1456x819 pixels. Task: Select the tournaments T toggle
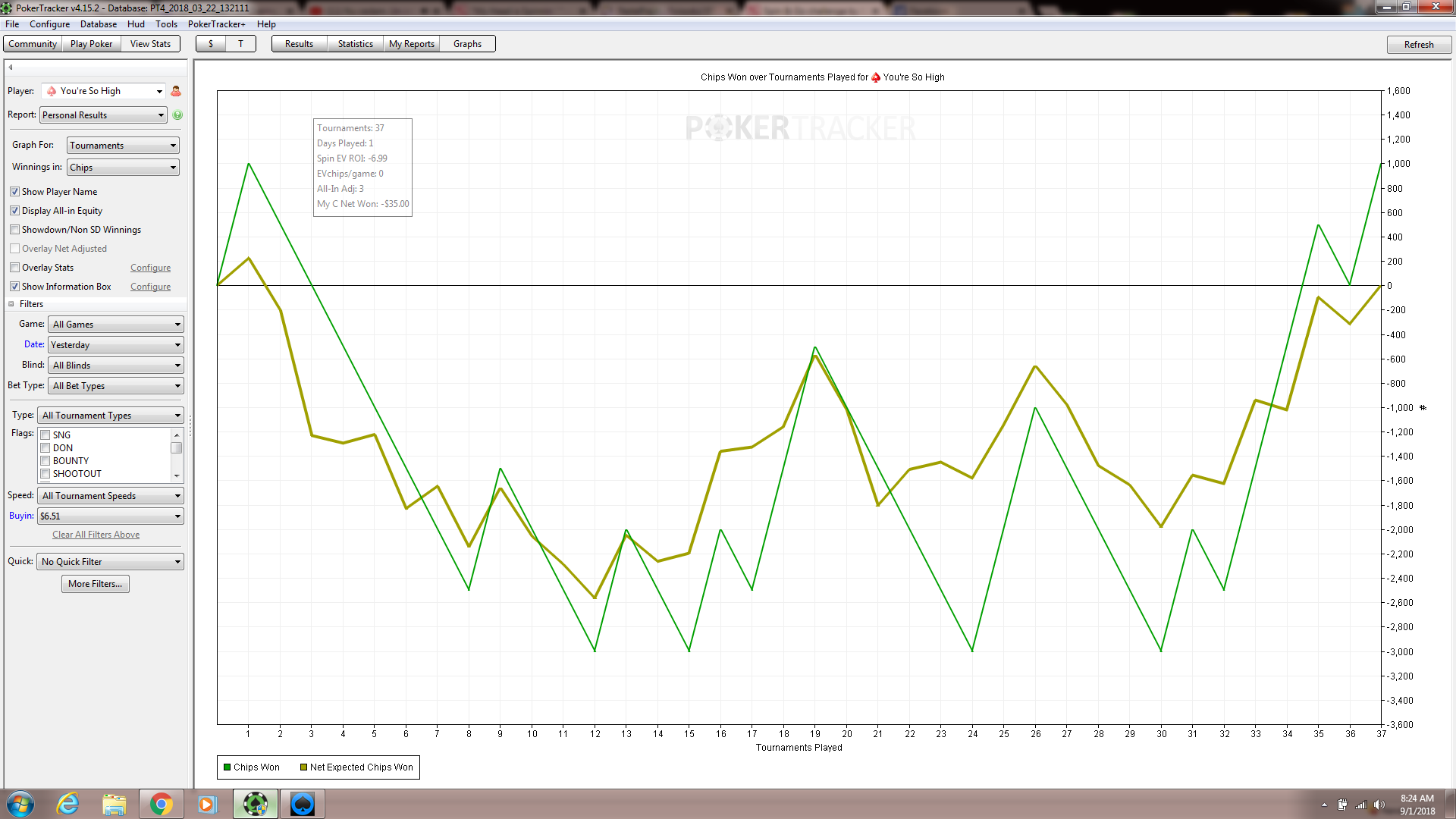click(x=240, y=44)
